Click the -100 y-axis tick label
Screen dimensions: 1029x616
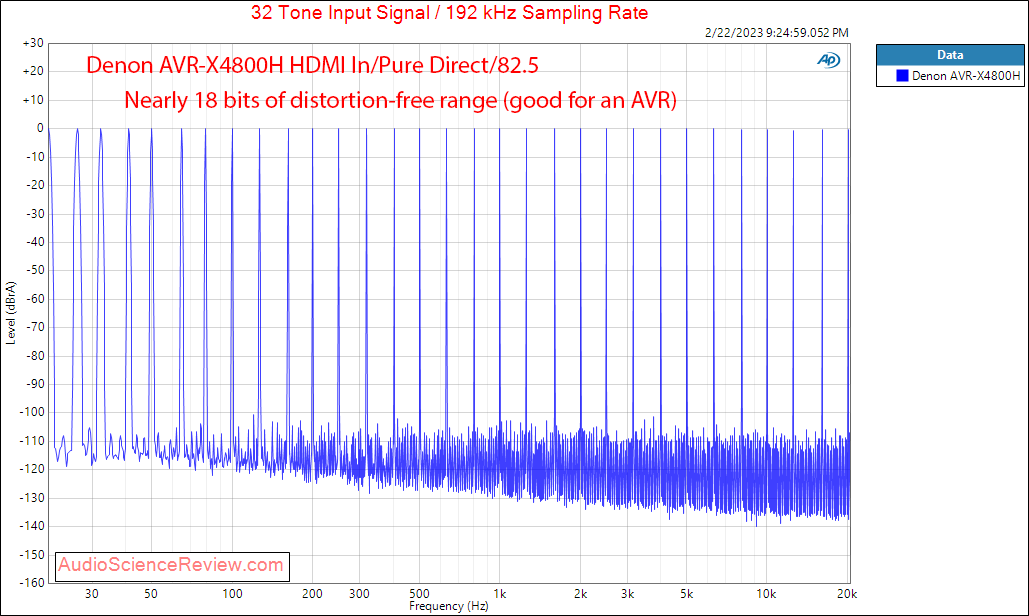(32, 412)
